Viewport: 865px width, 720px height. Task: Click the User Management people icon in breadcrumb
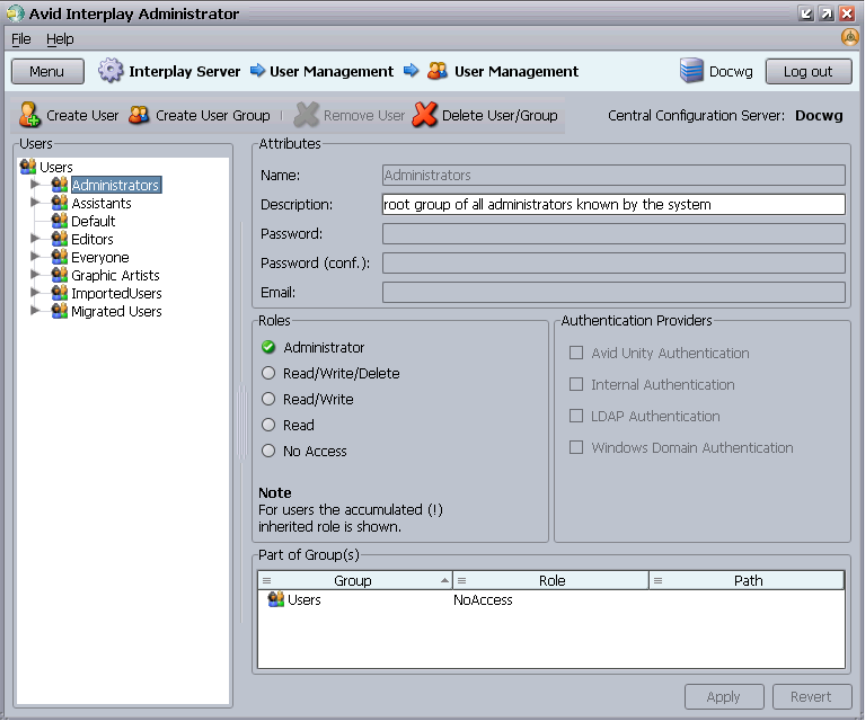(x=437, y=71)
